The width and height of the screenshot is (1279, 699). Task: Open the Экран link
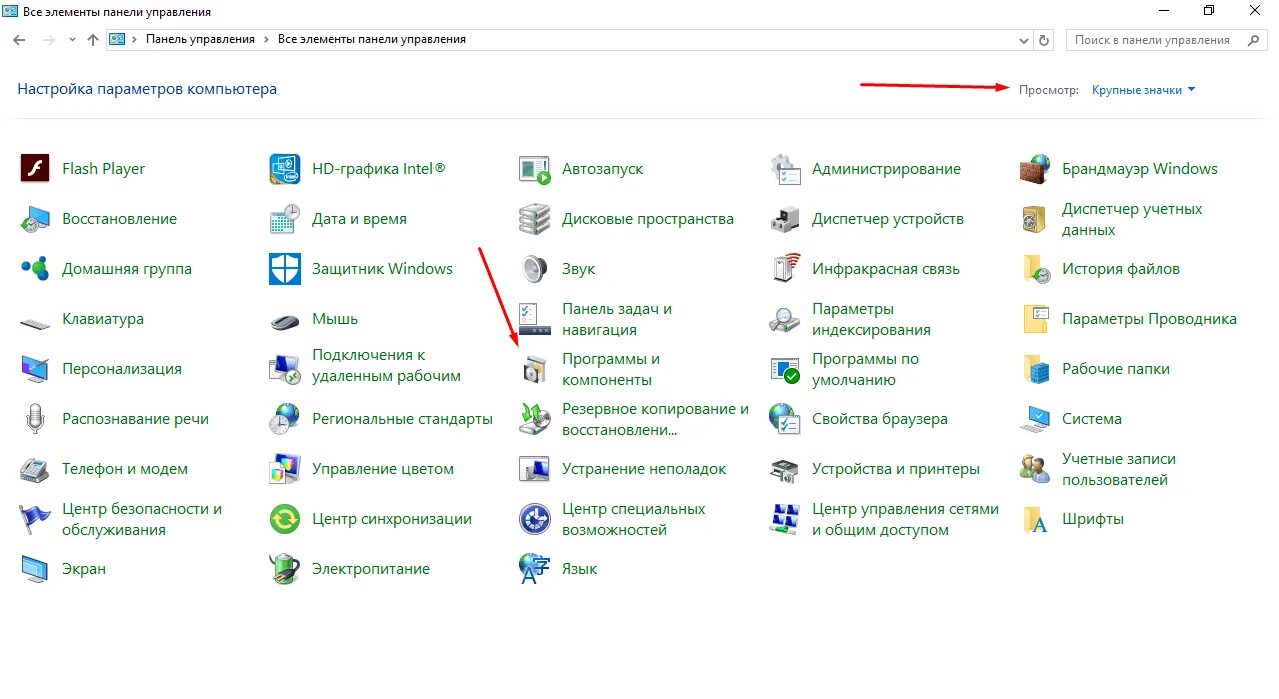(x=84, y=569)
